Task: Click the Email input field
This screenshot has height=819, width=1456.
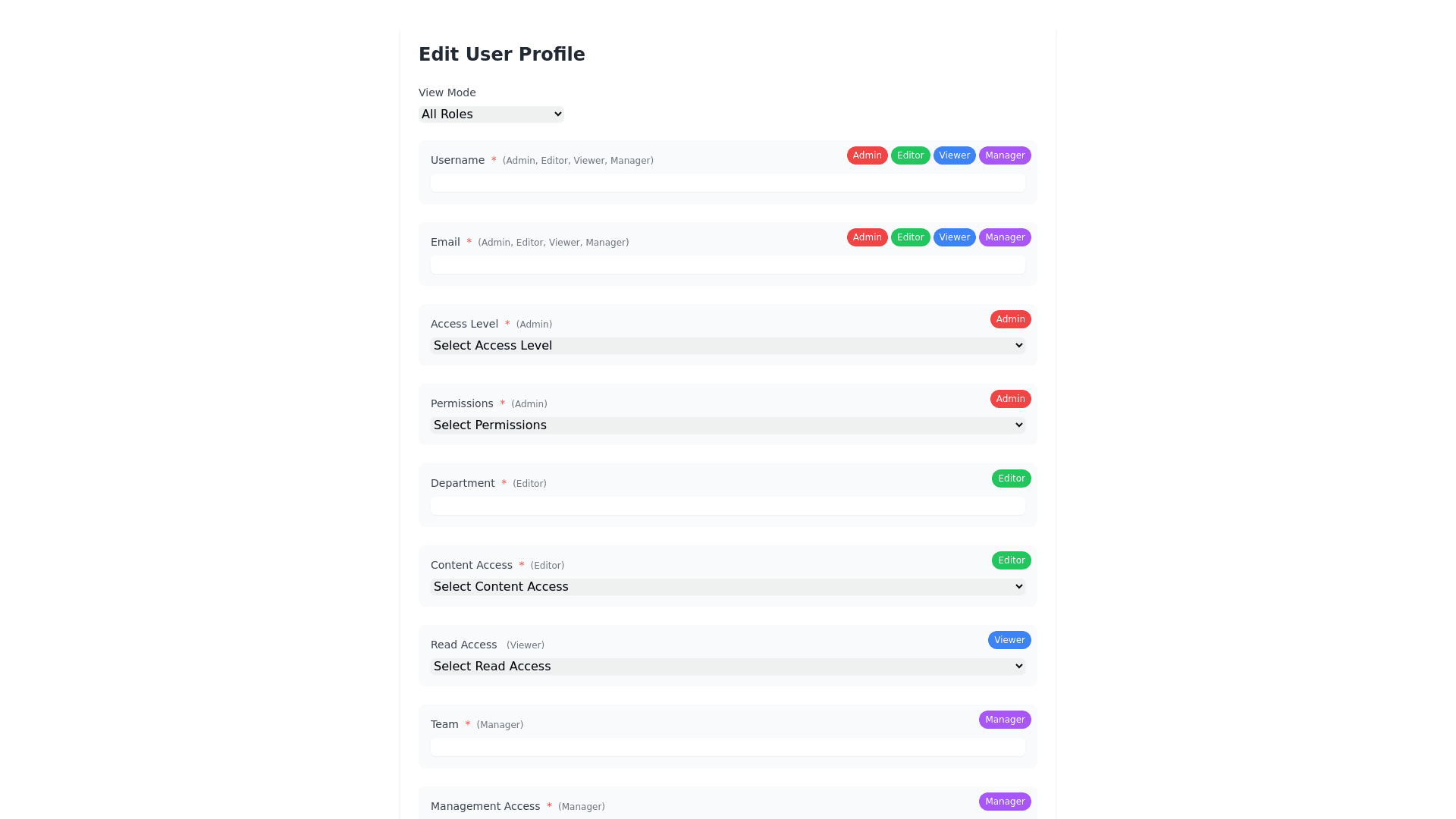Action: click(x=727, y=265)
